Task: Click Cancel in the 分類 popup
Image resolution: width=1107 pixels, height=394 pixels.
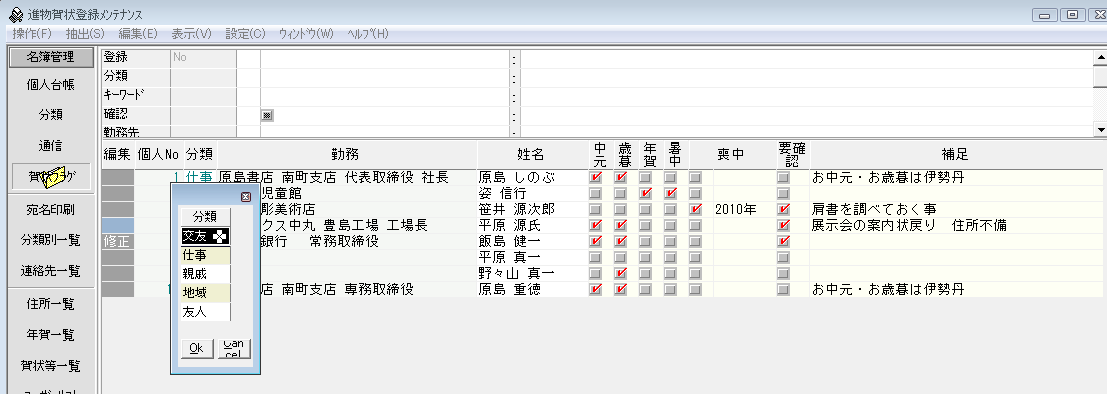Action: [x=234, y=348]
